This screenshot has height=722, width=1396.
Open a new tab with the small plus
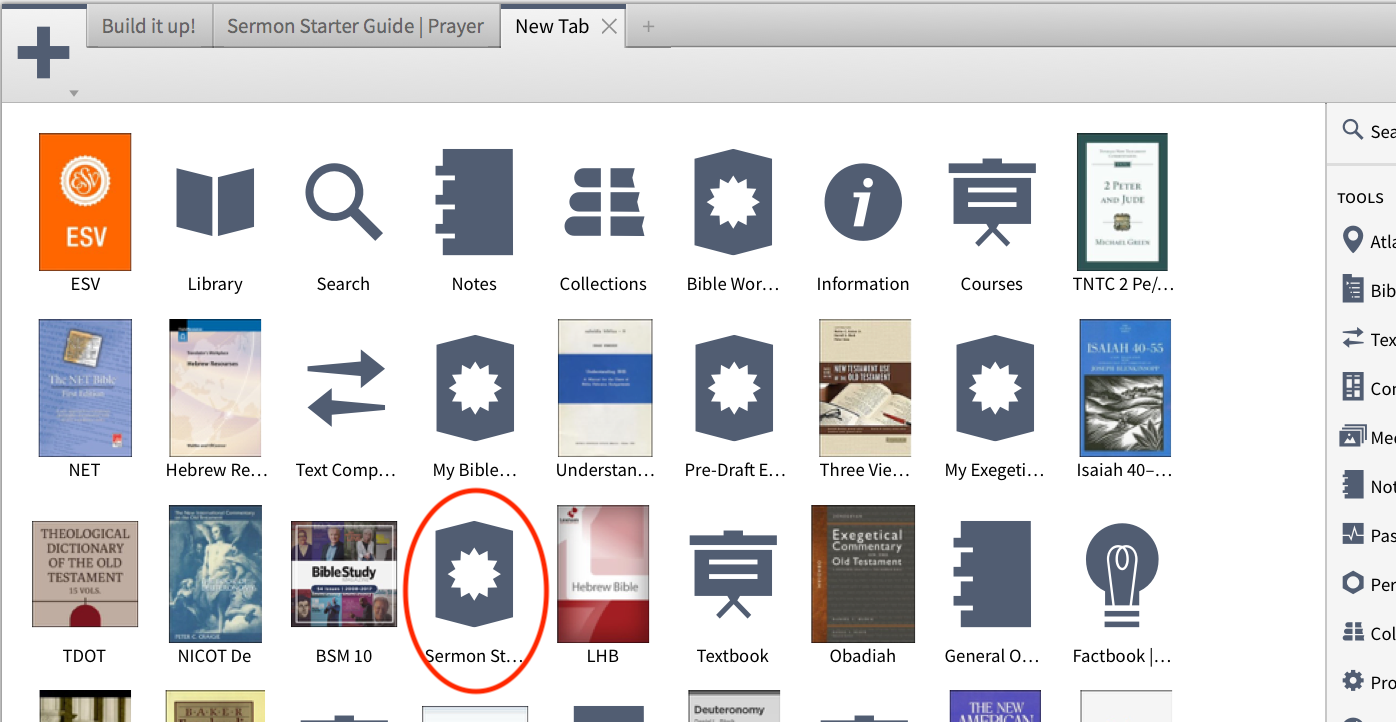[648, 27]
